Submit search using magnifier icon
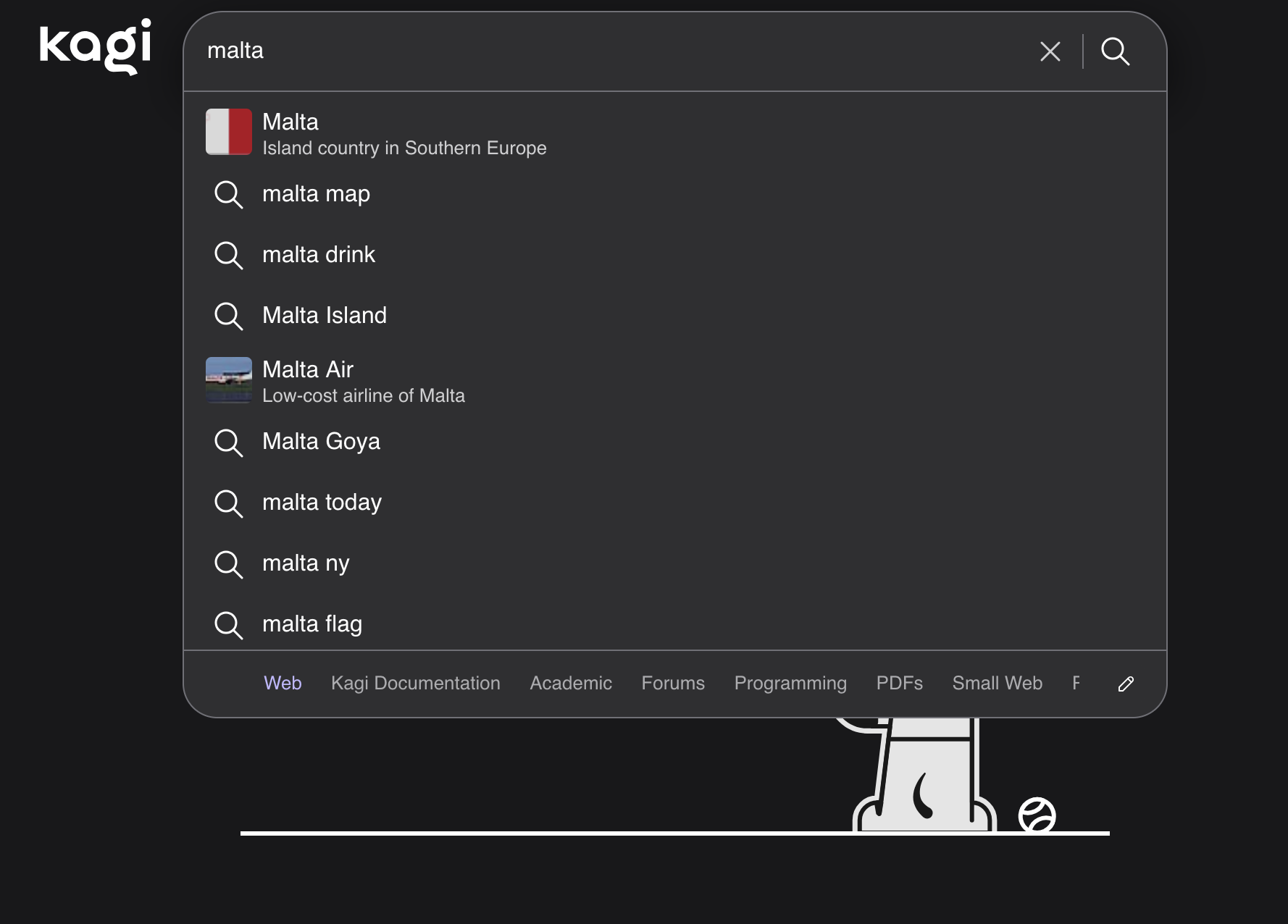This screenshot has height=924, width=1288. tap(1115, 51)
